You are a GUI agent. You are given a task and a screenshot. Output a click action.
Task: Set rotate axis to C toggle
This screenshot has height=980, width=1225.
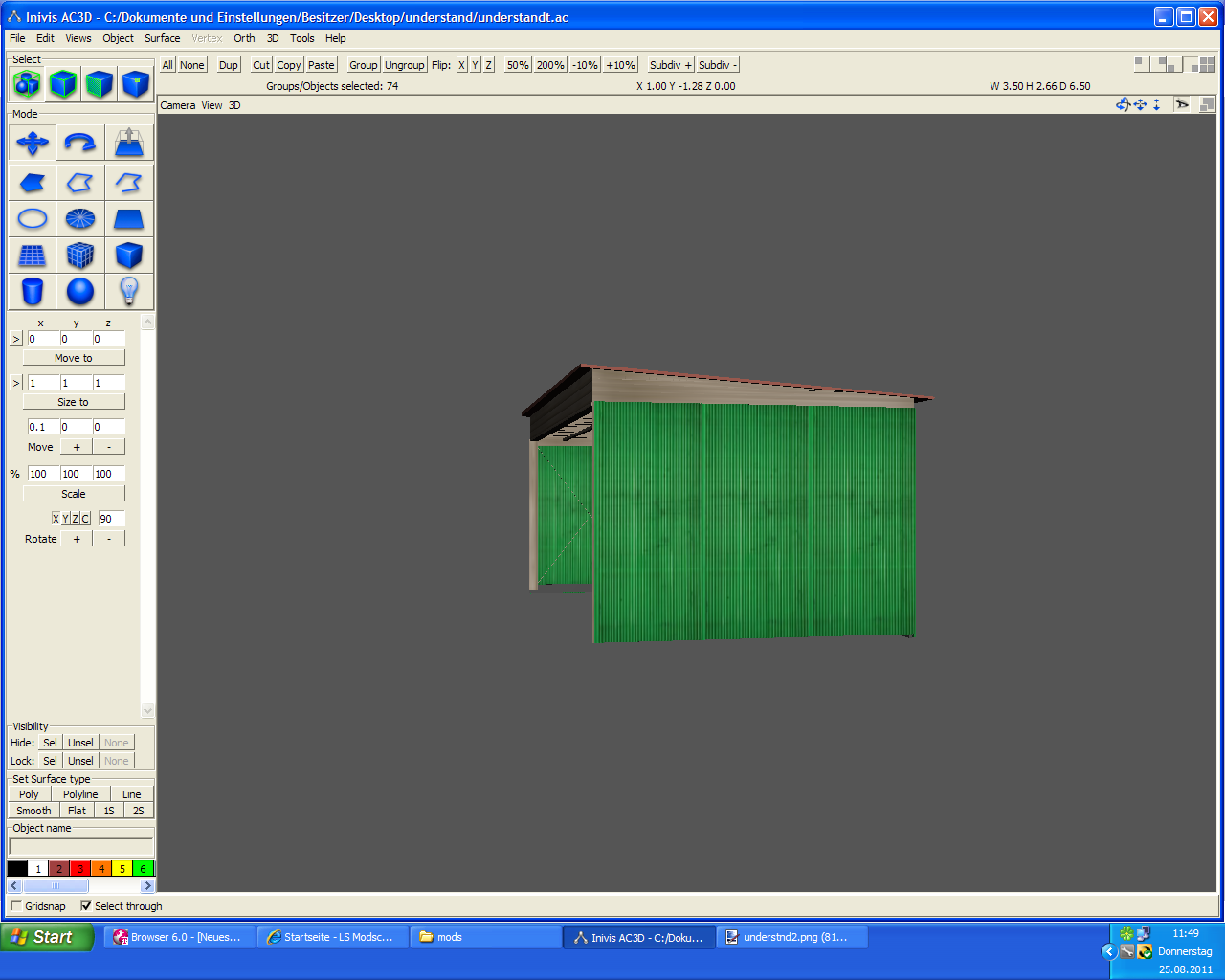pos(85,519)
